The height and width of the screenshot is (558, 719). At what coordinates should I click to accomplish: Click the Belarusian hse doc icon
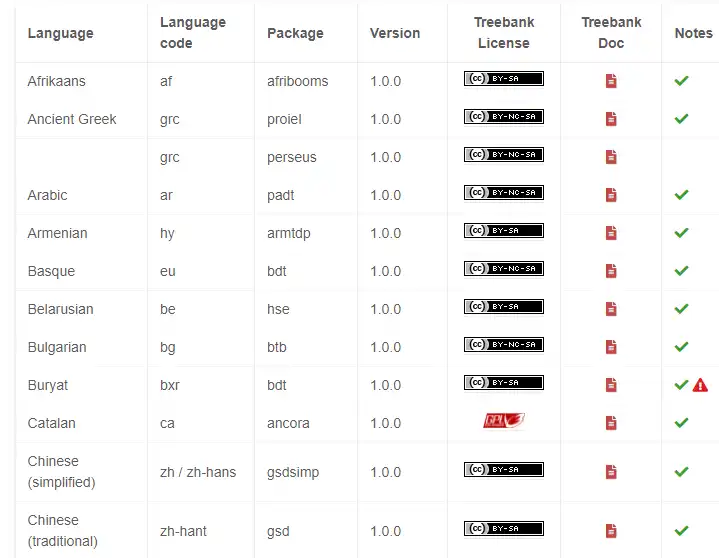611,309
